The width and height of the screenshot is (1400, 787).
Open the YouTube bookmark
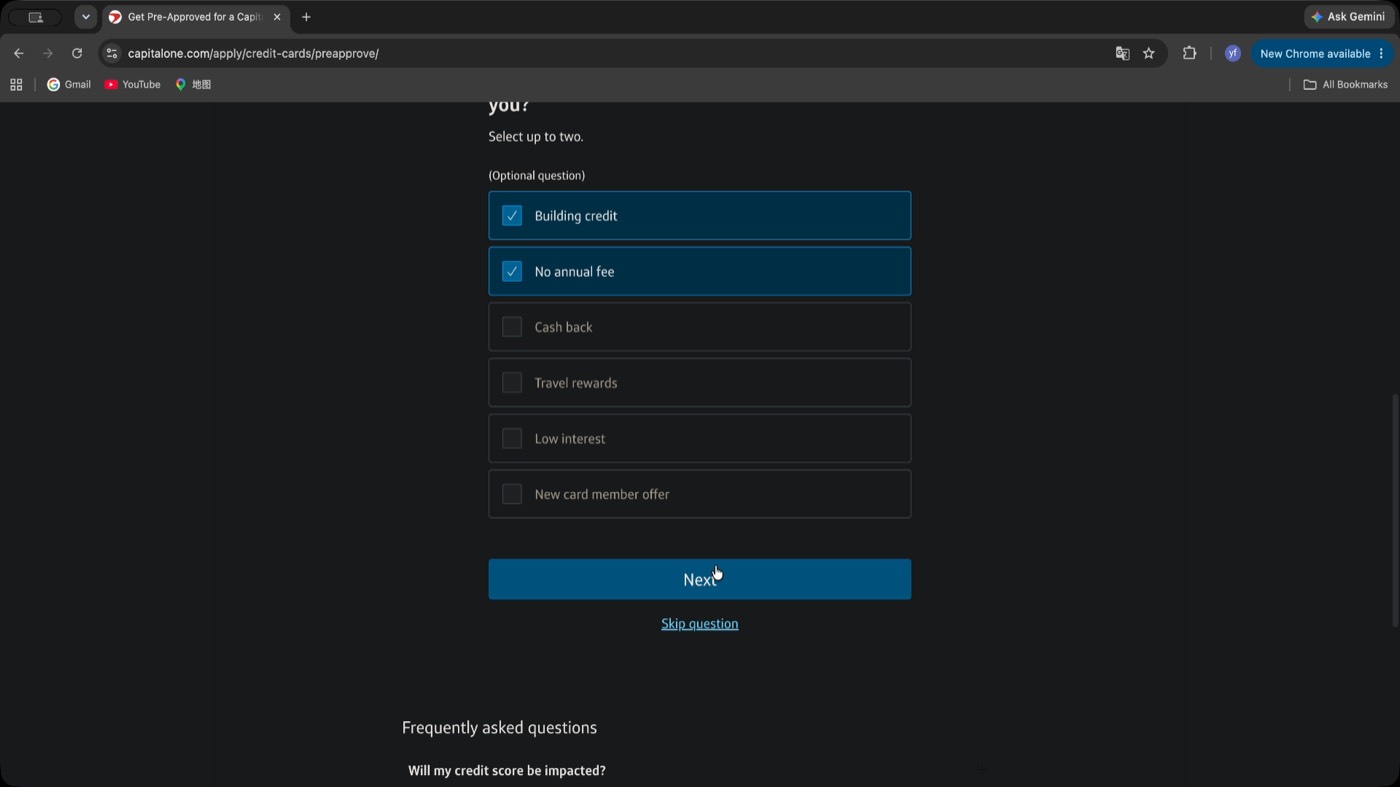[x=133, y=85]
